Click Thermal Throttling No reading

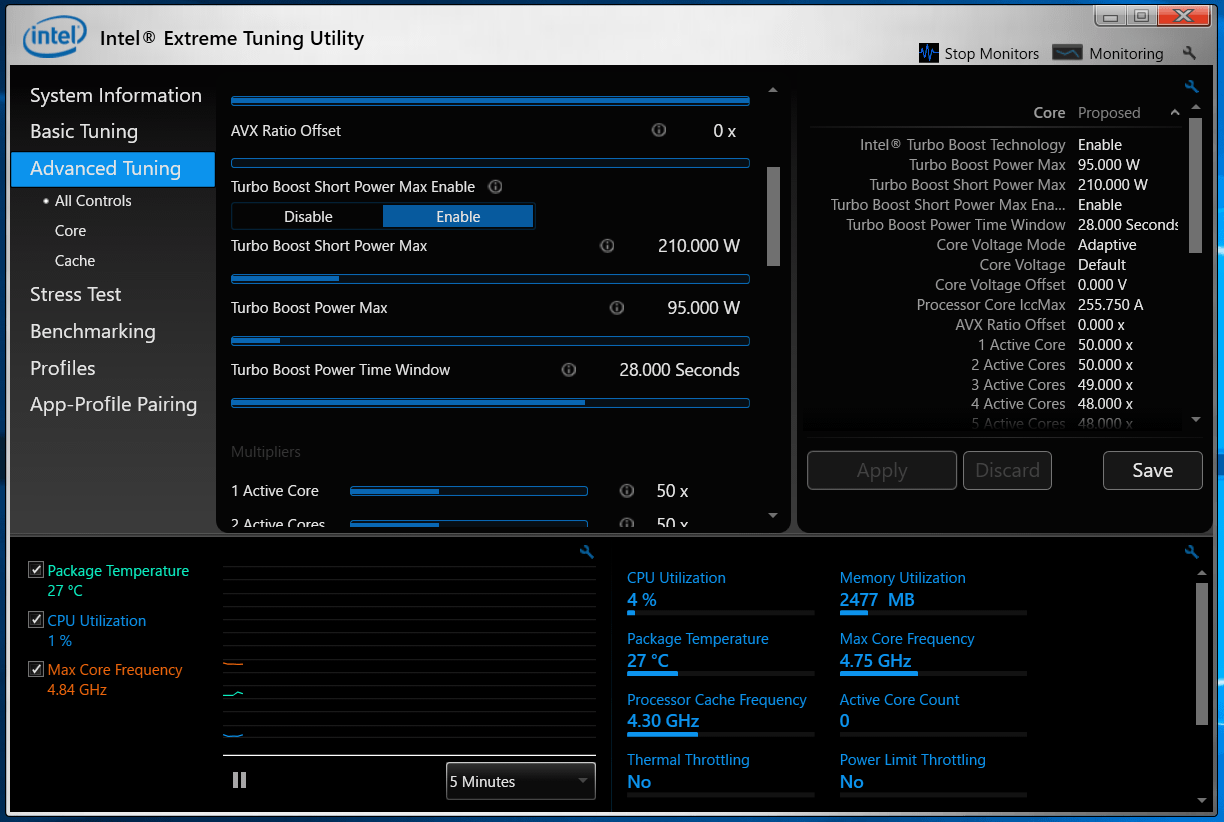click(639, 782)
